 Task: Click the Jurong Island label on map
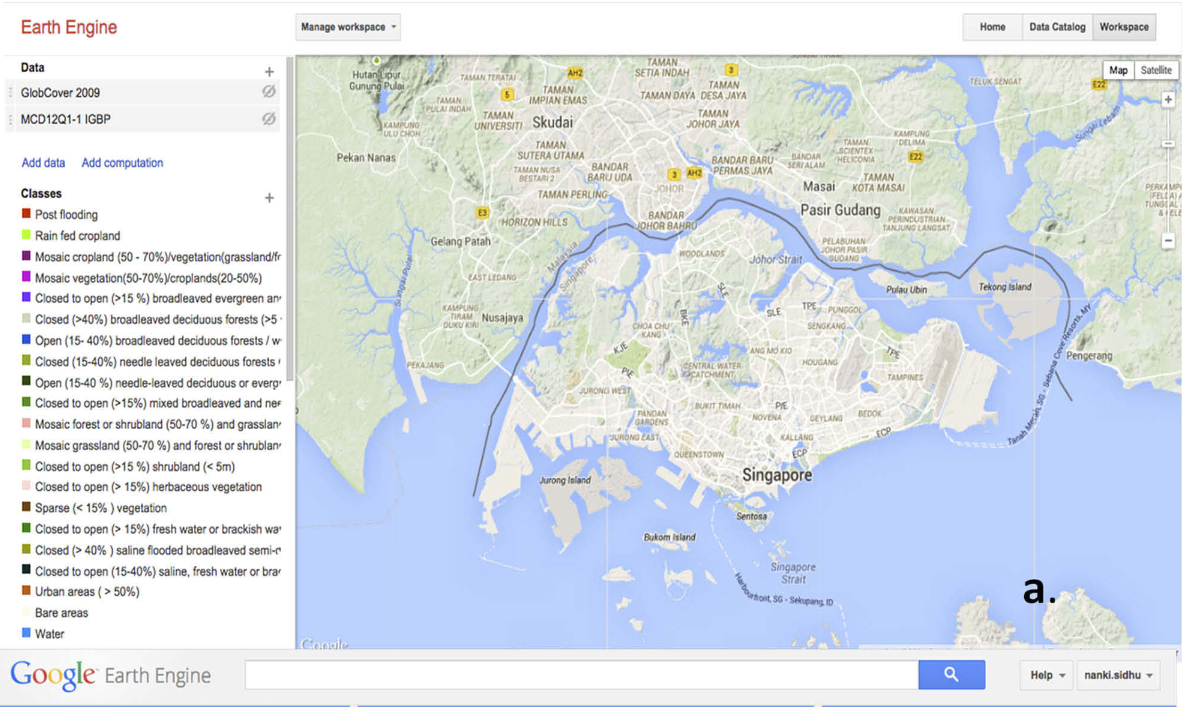(x=565, y=480)
